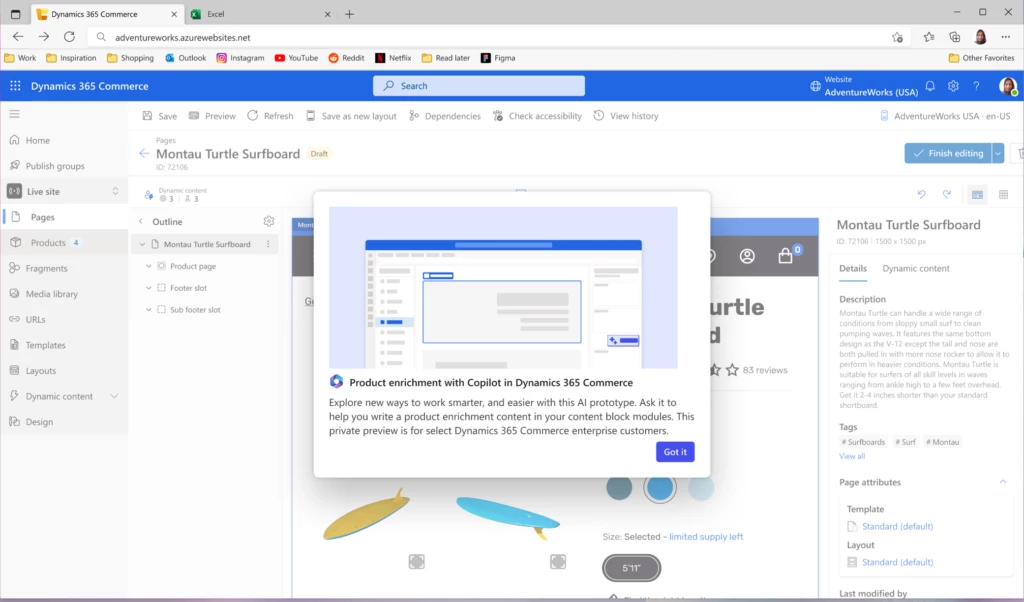The image size is (1024, 602).
Task: Click the Undo icon above the properties panel
Action: click(921, 193)
